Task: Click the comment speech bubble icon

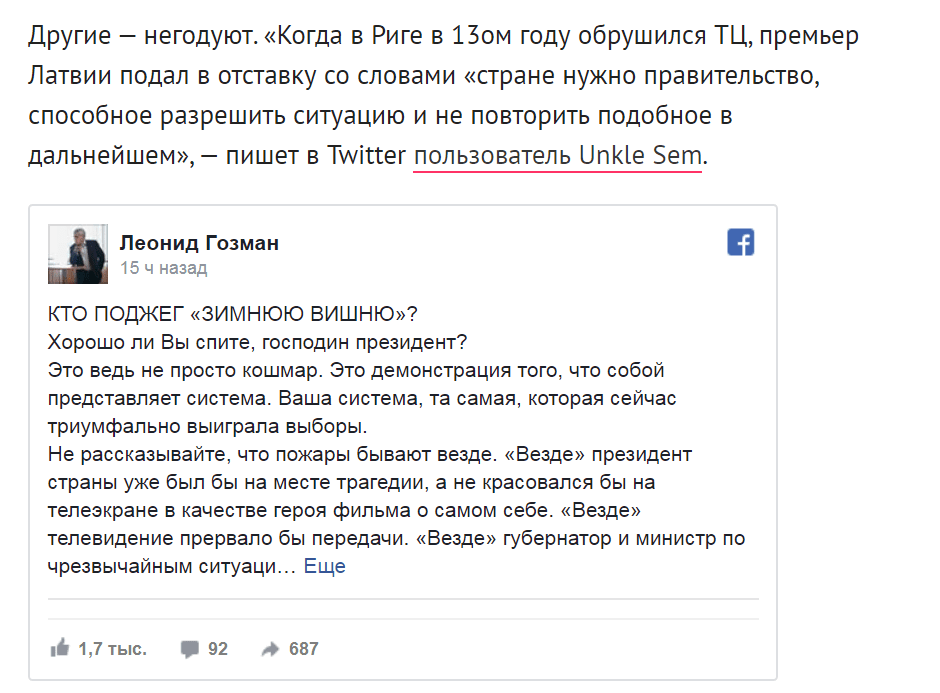Action: point(189,649)
